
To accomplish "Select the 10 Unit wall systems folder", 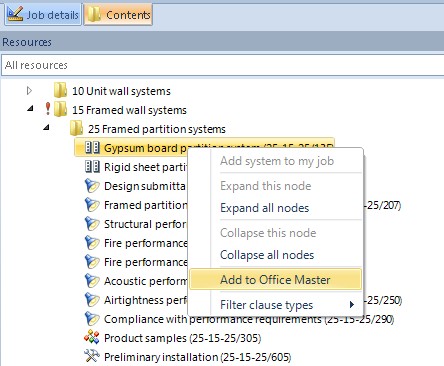I will (x=121, y=91).
